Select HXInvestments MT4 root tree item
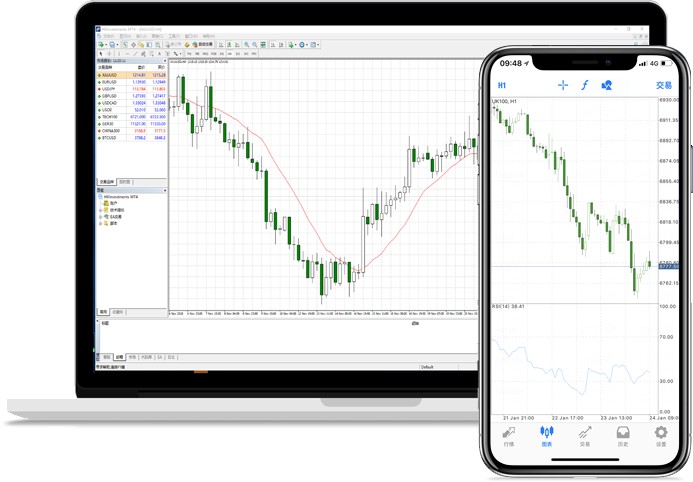 coord(118,197)
